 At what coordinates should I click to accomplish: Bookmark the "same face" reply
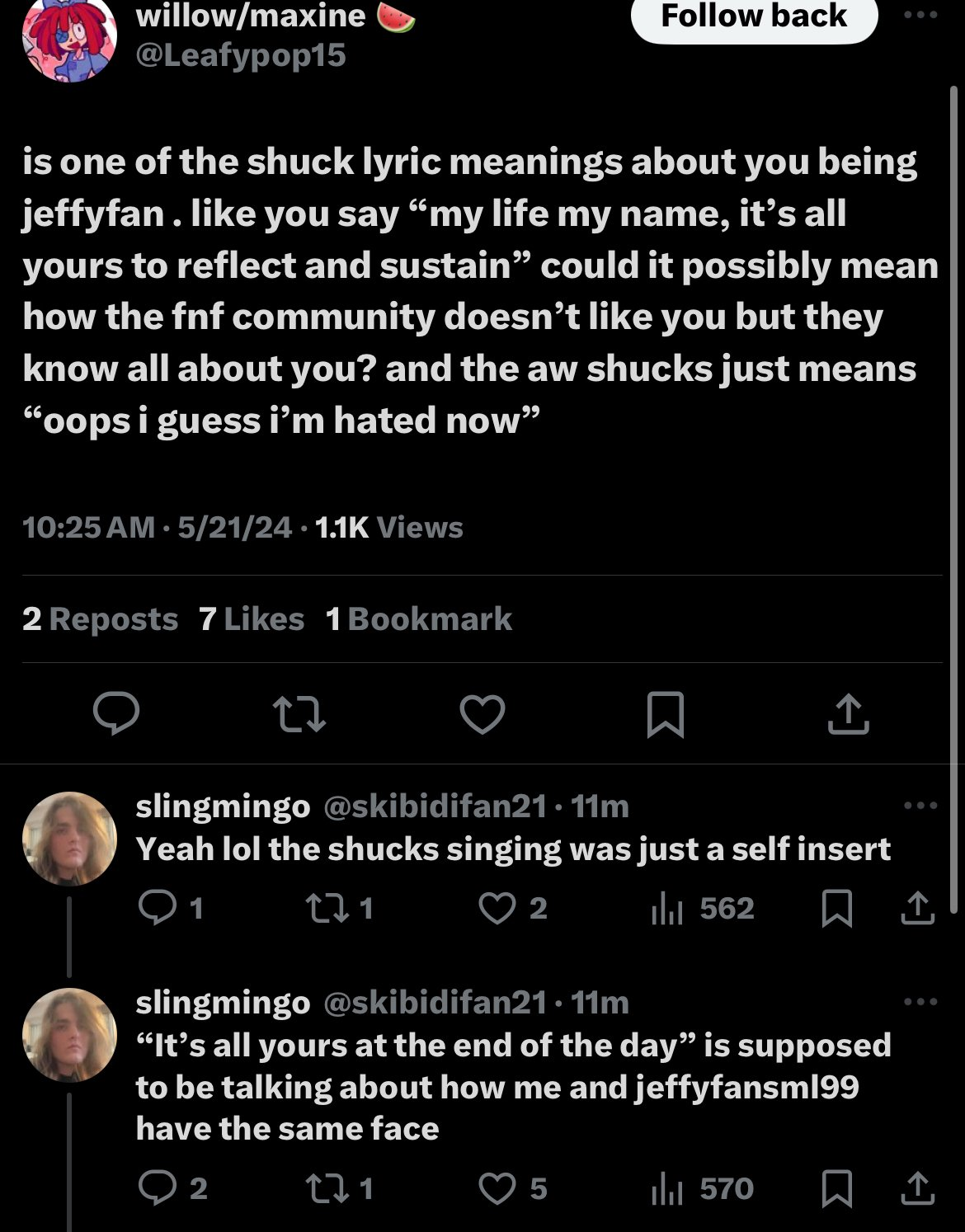[x=836, y=1189]
